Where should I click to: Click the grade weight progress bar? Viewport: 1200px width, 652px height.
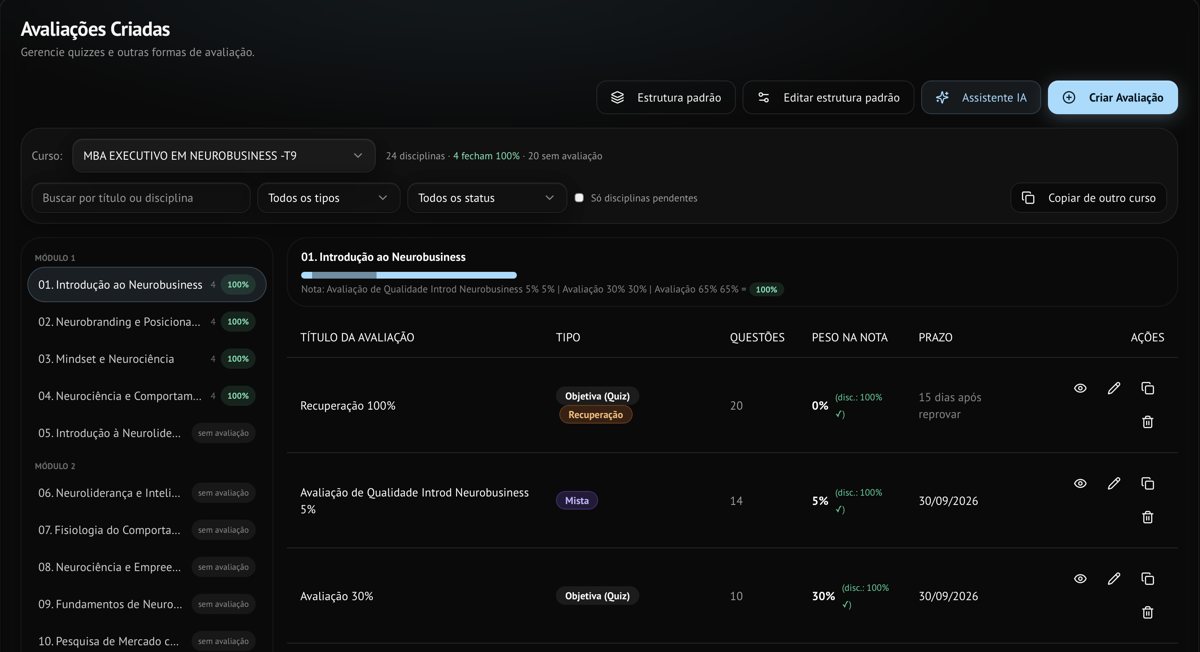[x=409, y=274]
